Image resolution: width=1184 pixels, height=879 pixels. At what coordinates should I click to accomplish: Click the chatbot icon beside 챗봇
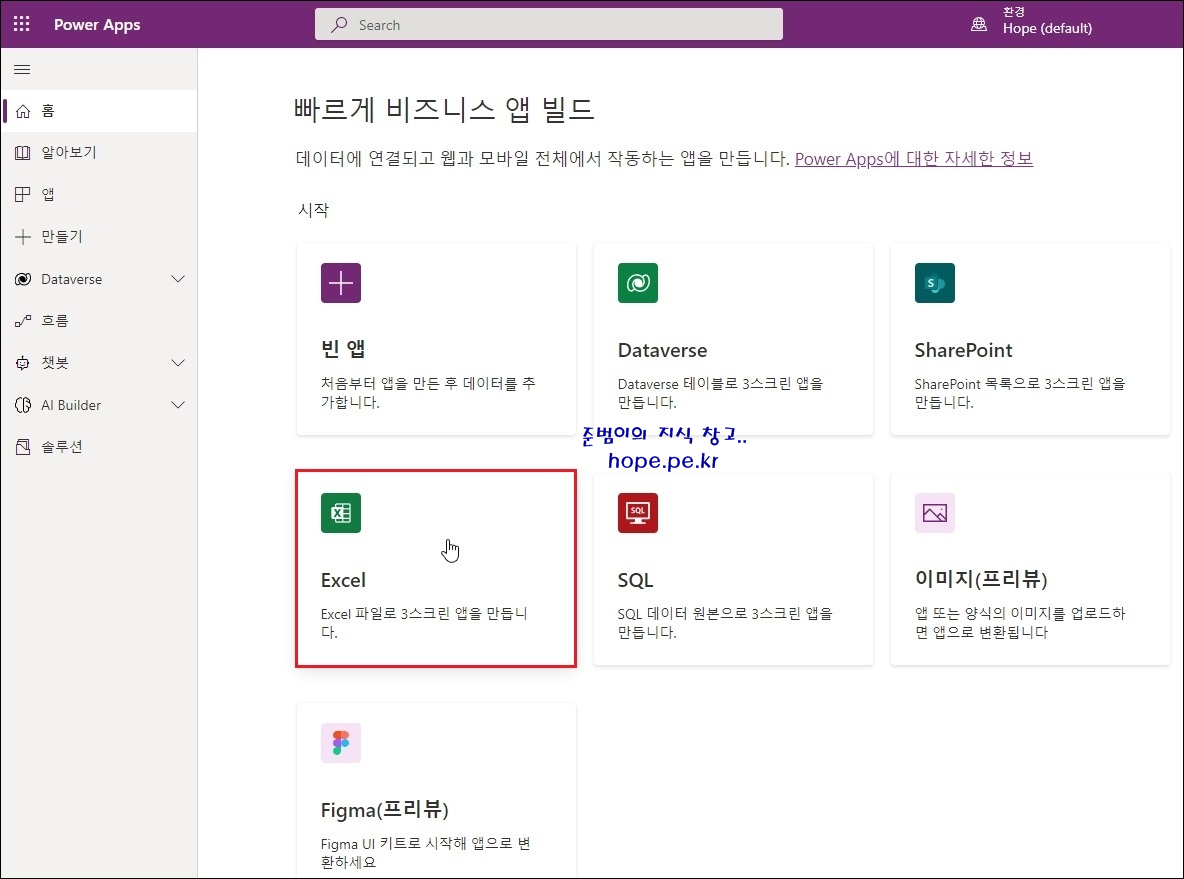click(x=23, y=362)
